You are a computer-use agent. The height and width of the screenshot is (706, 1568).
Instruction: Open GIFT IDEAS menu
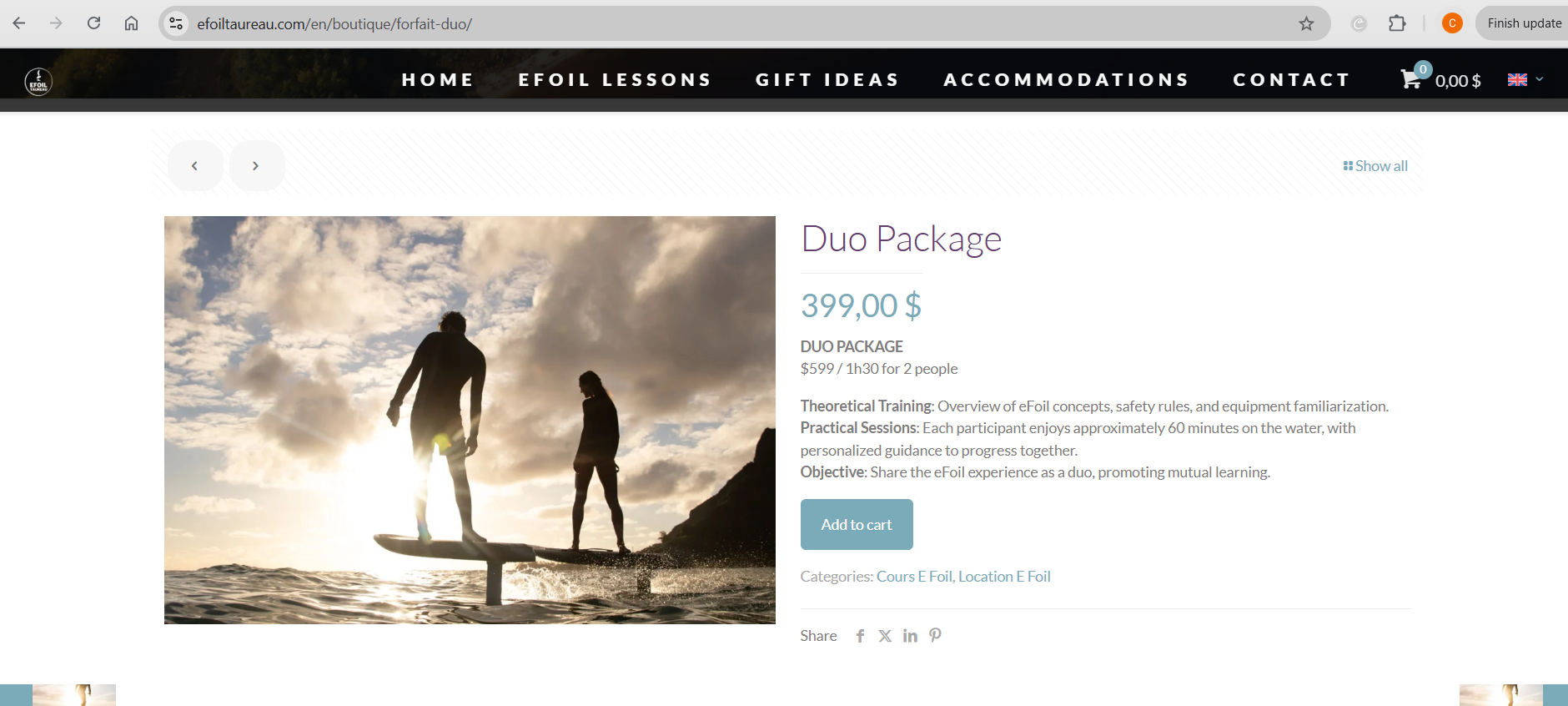click(827, 79)
